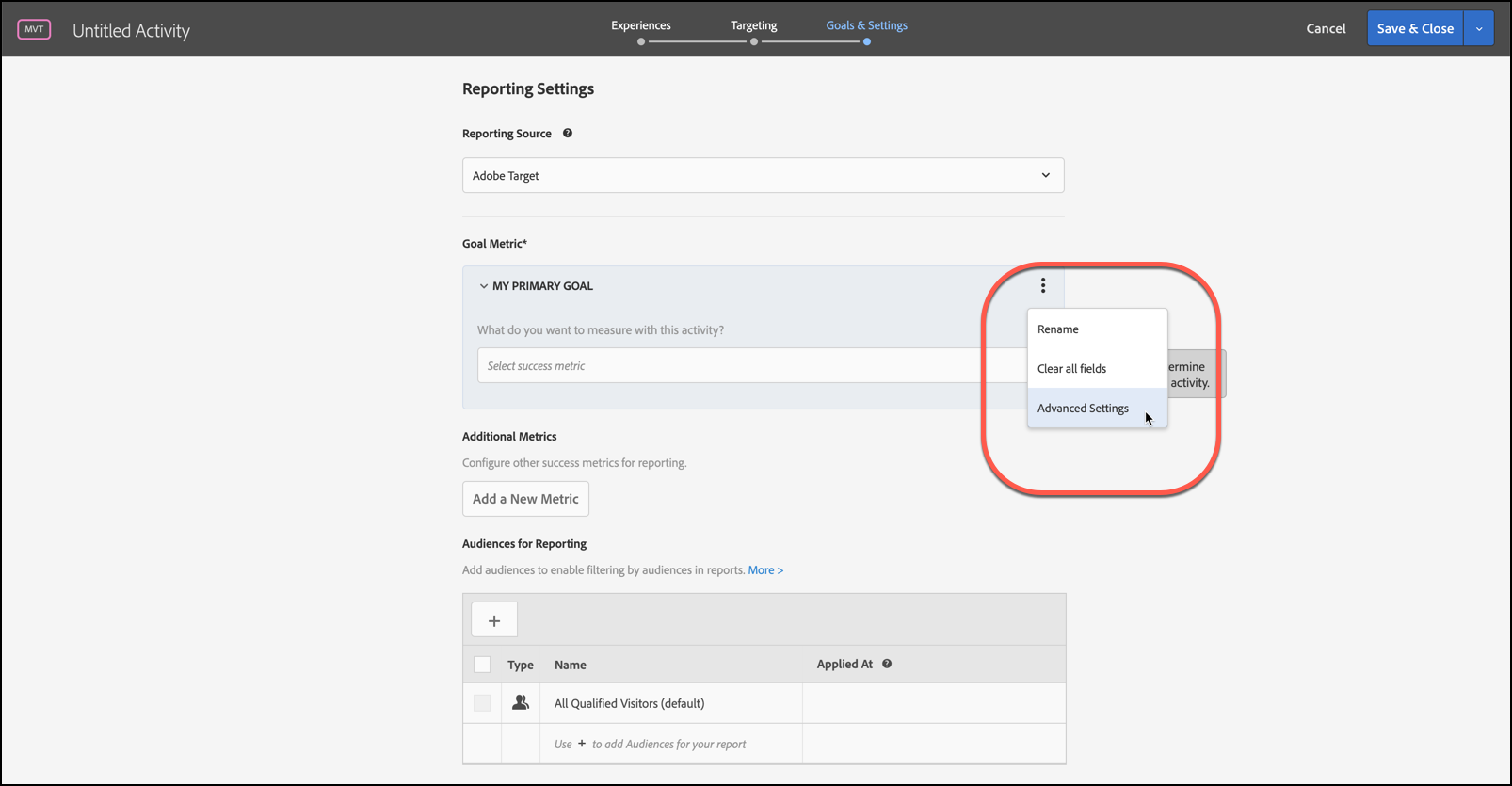Click the Add a New Metric button
This screenshot has height=786, width=1512.
point(525,499)
